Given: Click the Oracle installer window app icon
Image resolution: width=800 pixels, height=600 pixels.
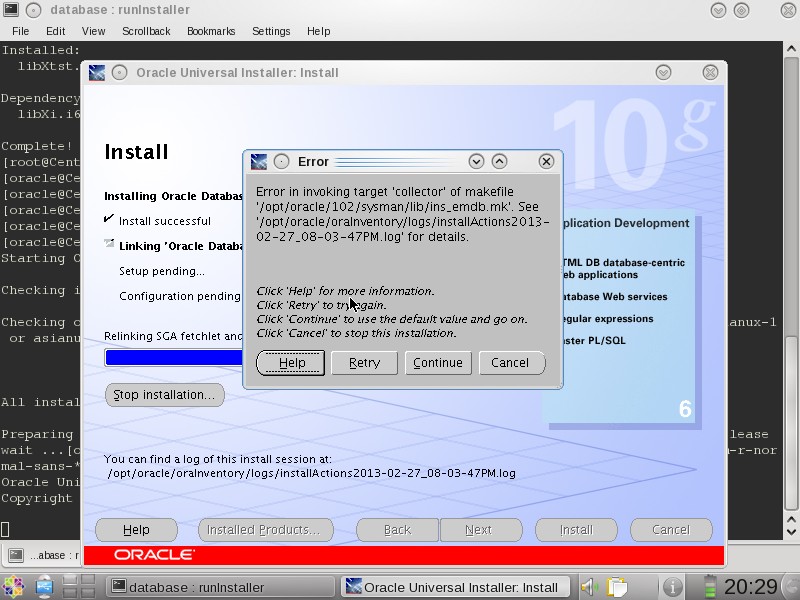Looking at the screenshot, I should [97, 73].
